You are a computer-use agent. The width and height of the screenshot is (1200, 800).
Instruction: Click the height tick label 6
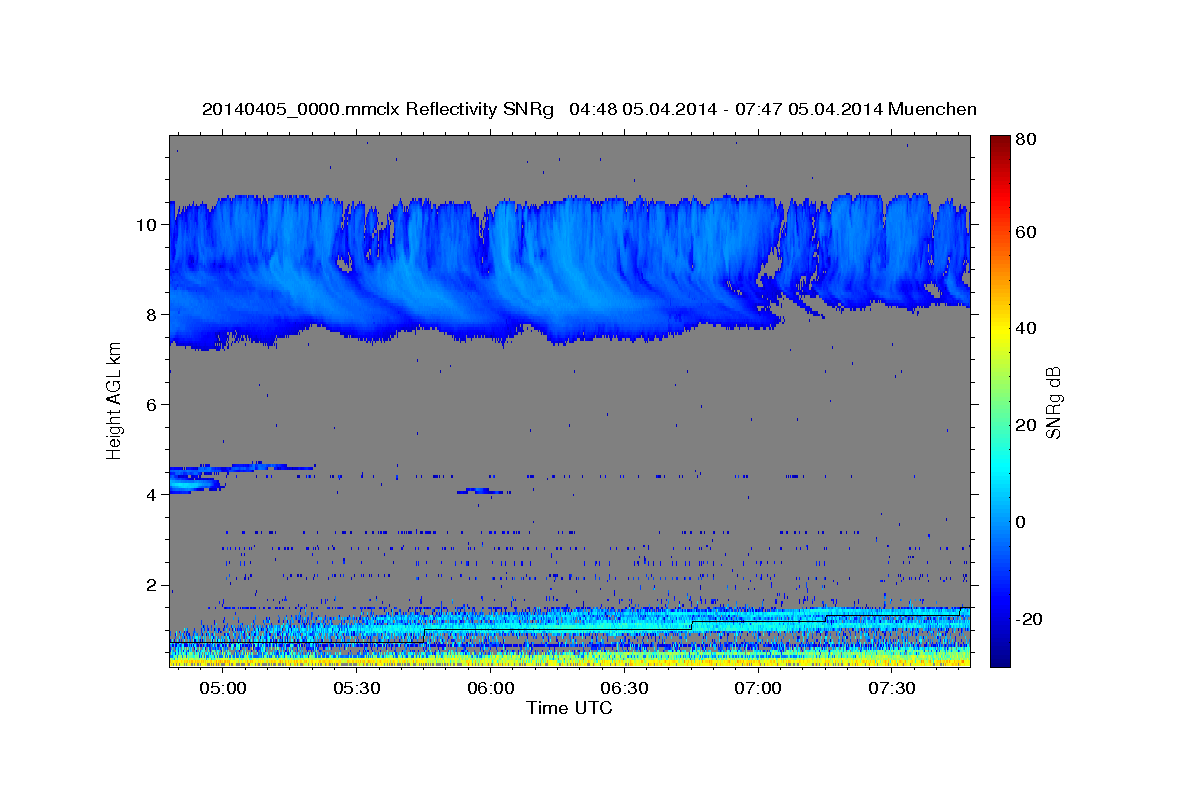154,404
